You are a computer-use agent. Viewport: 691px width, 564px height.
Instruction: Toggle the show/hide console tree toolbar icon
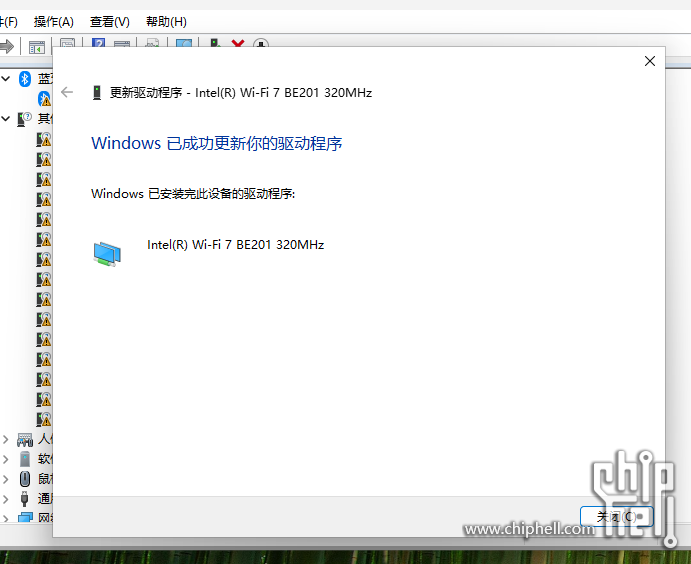pos(37,47)
